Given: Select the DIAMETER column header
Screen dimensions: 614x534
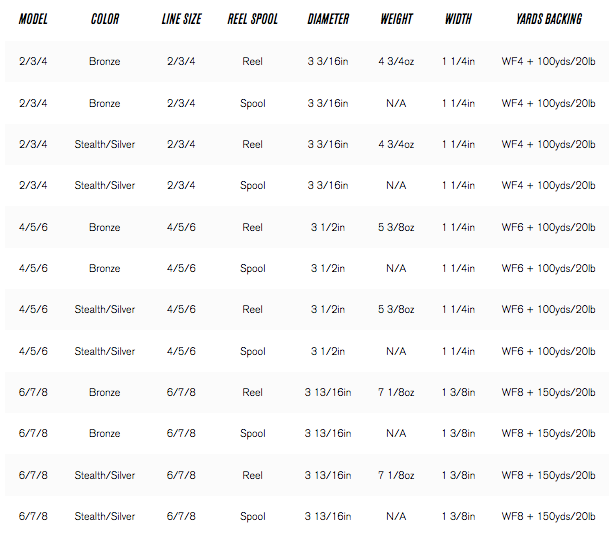Looking at the screenshot, I should [328, 19].
